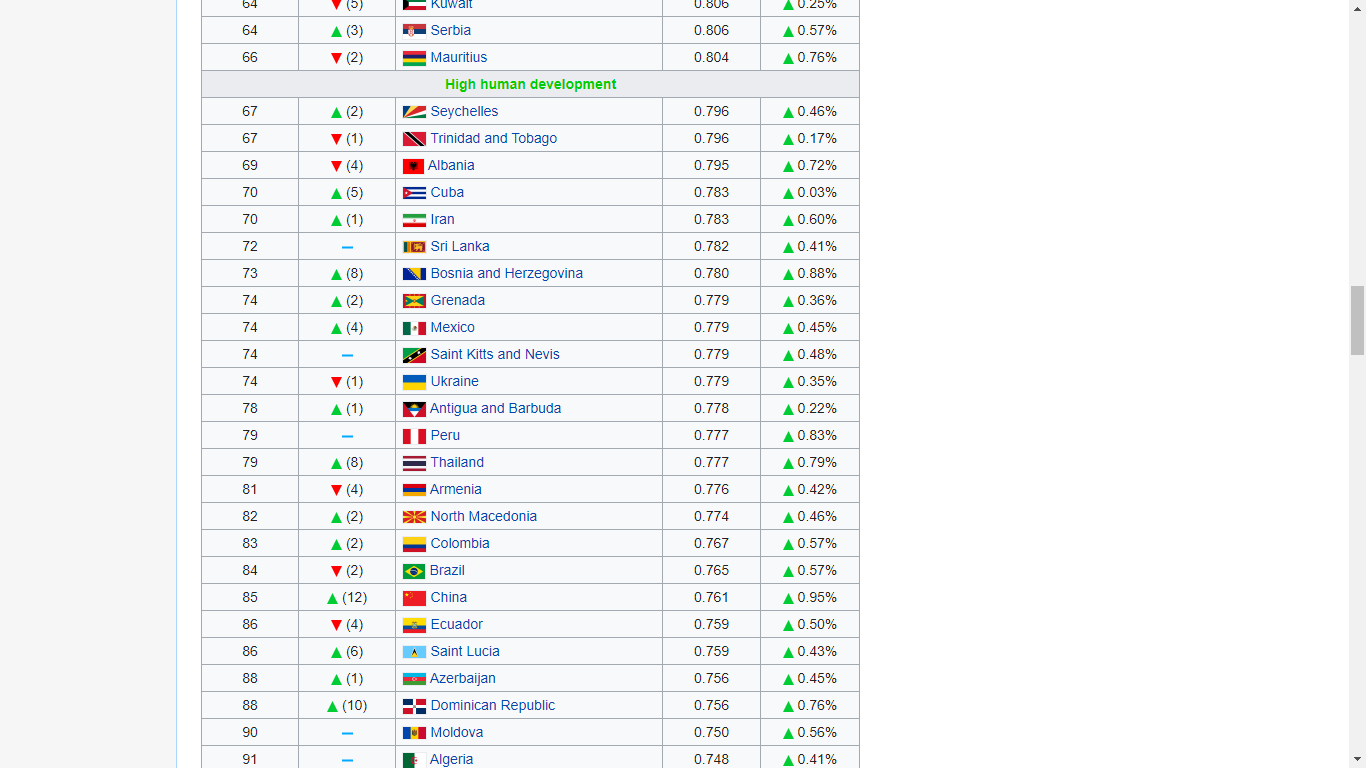Click the Antigua and Barbuda flag icon
This screenshot has height=768, width=1366.
coord(414,409)
